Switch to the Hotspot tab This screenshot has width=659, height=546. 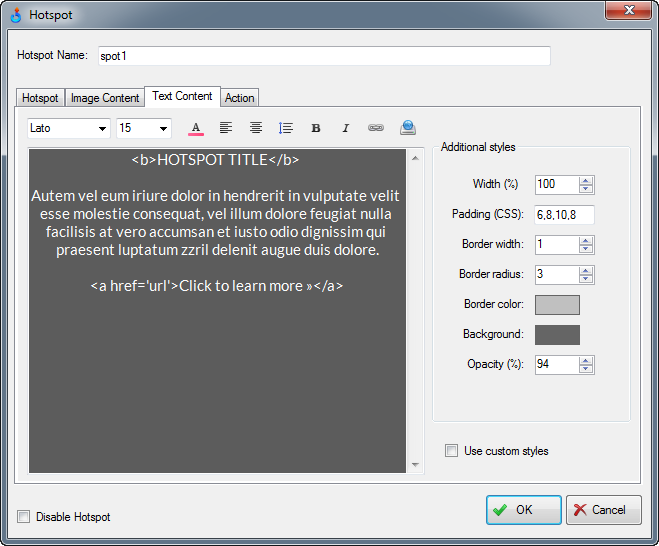pyautogui.click(x=40, y=98)
